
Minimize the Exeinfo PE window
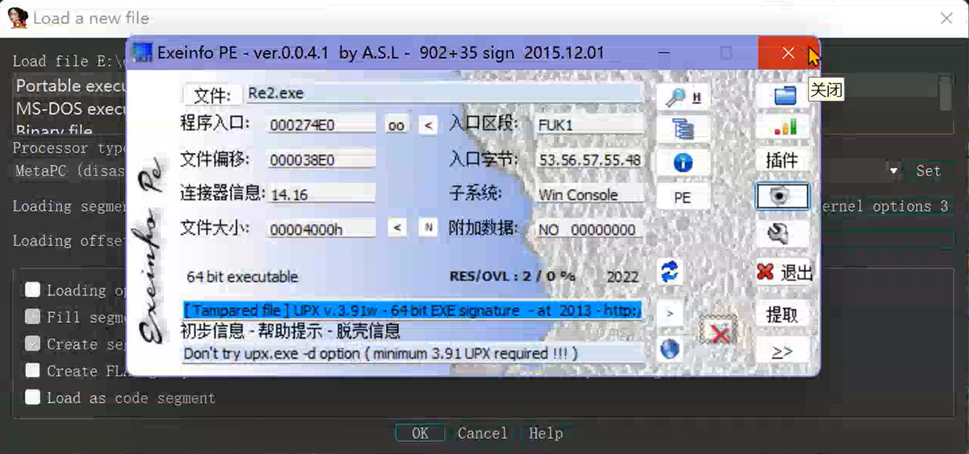[x=664, y=53]
